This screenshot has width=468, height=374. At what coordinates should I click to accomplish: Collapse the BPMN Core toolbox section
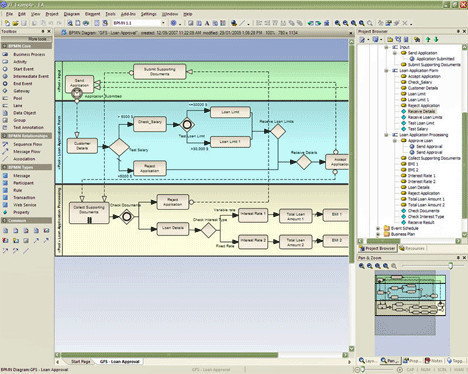[x=4, y=46]
